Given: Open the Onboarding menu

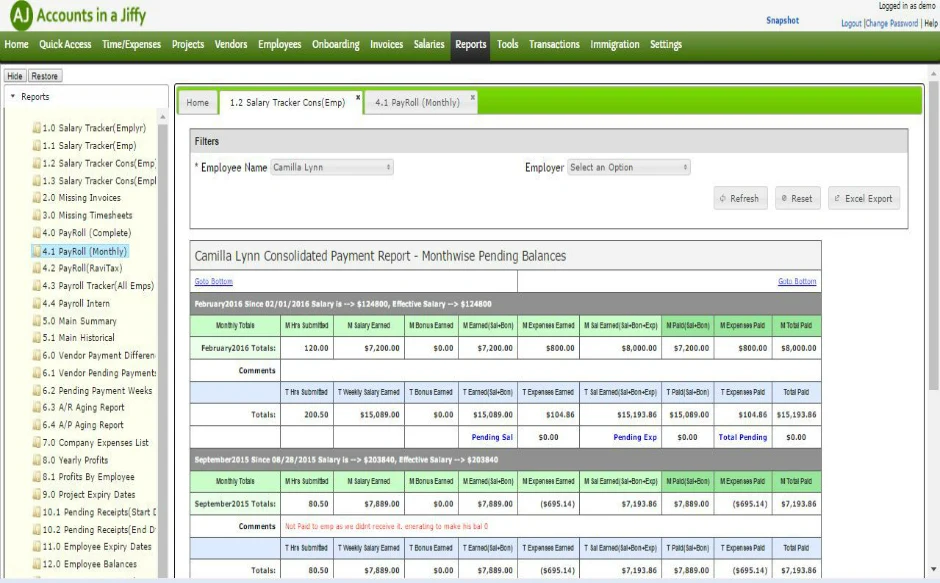Looking at the screenshot, I should (x=336, y=44).
